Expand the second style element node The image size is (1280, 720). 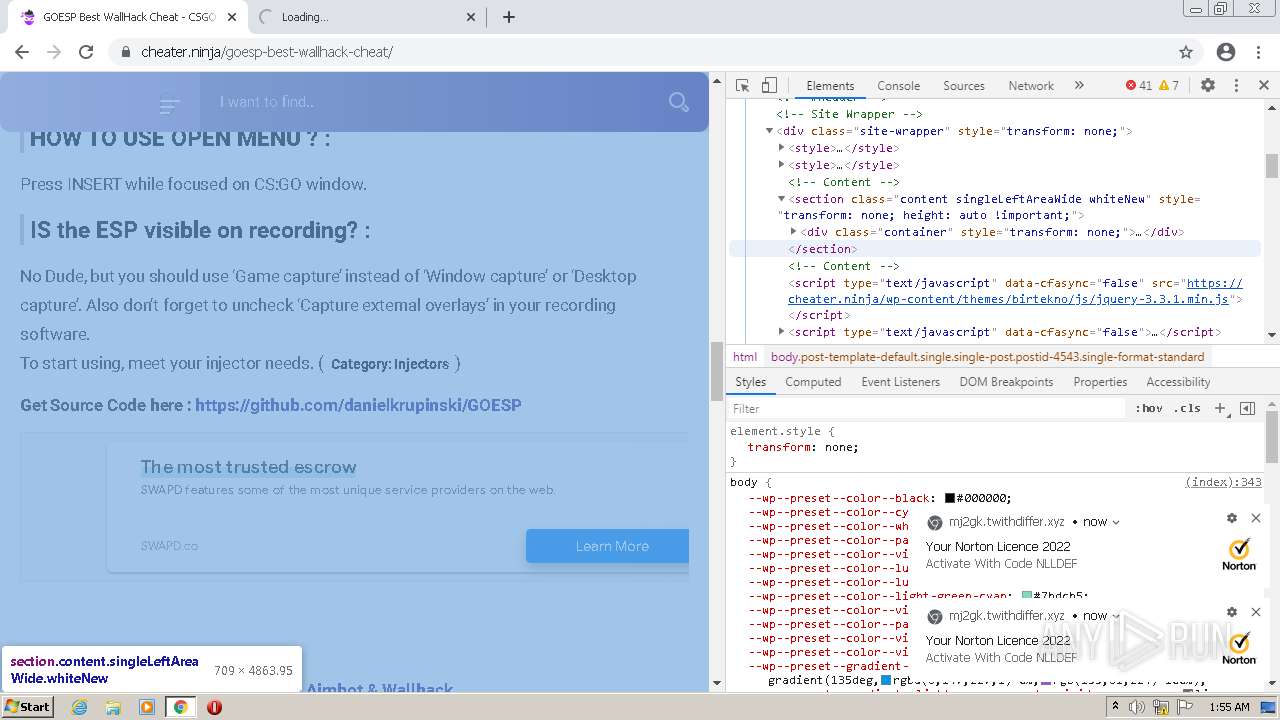coord(781,165)
